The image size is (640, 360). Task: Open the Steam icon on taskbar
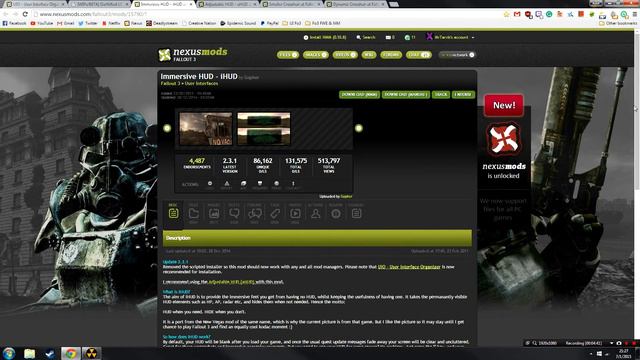50,353
